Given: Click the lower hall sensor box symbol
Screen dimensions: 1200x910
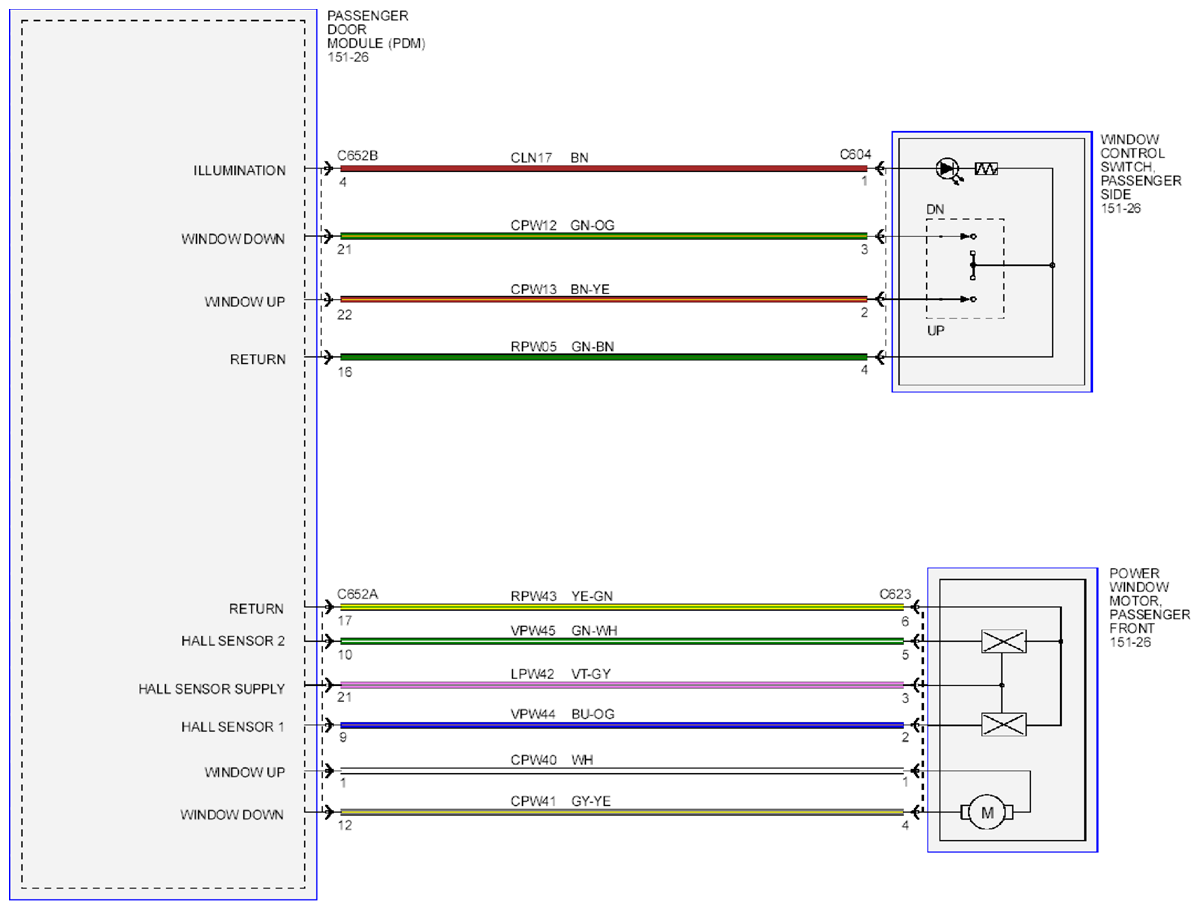Looking at the screenshot, I should pyautogui.click(x=1002, y=725).
